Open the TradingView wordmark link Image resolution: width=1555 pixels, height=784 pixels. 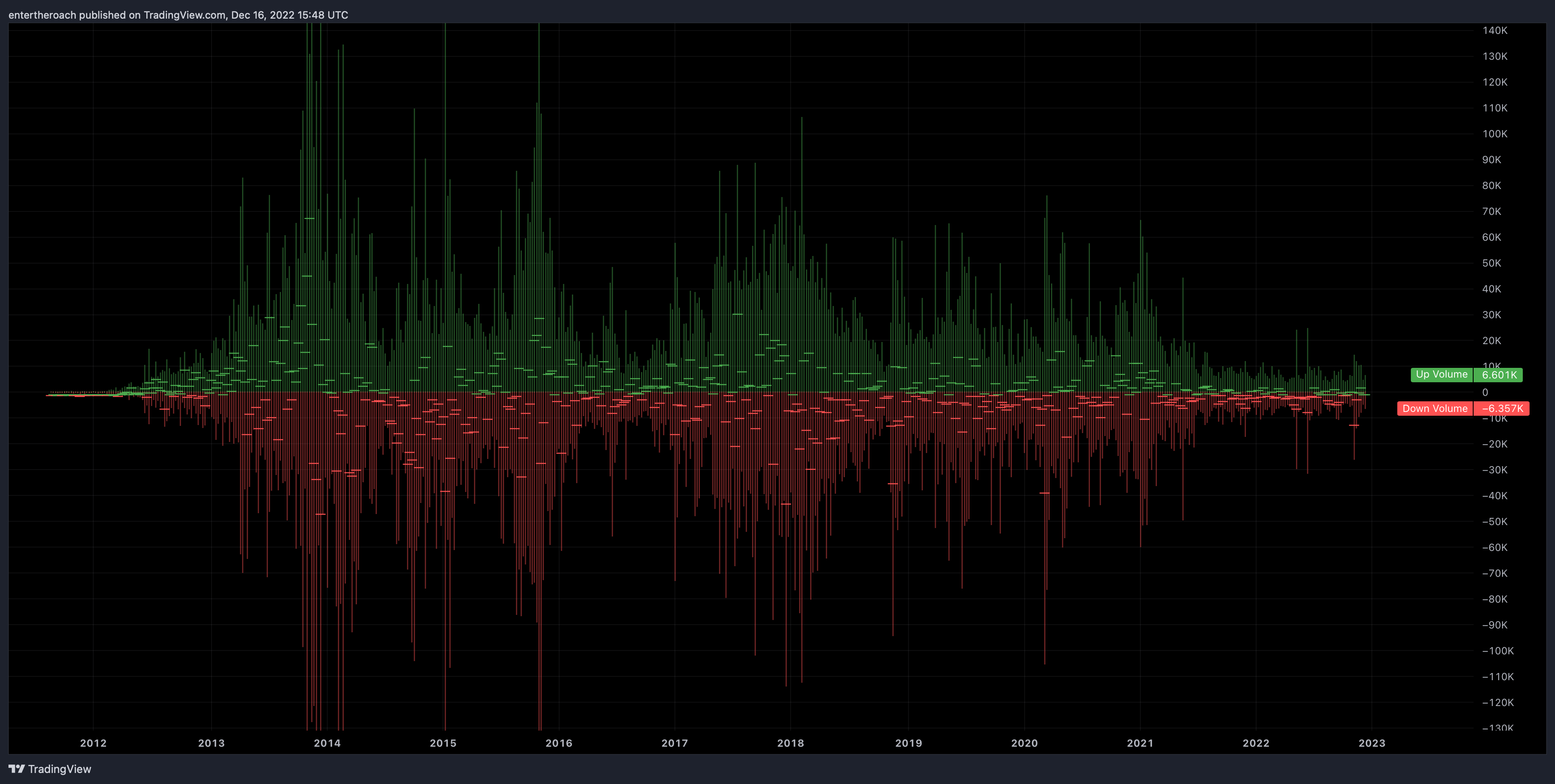point(59,769)
